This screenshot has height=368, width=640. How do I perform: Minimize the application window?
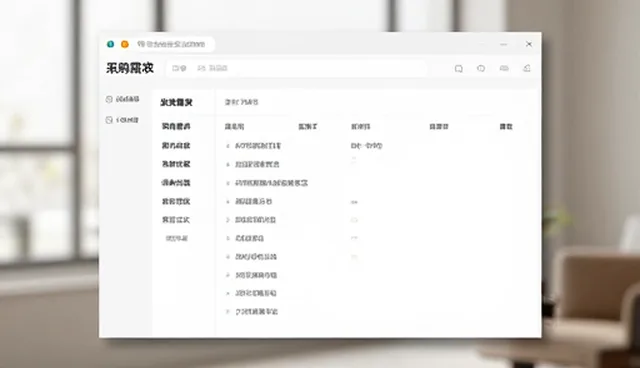click(x=504, y=44)
